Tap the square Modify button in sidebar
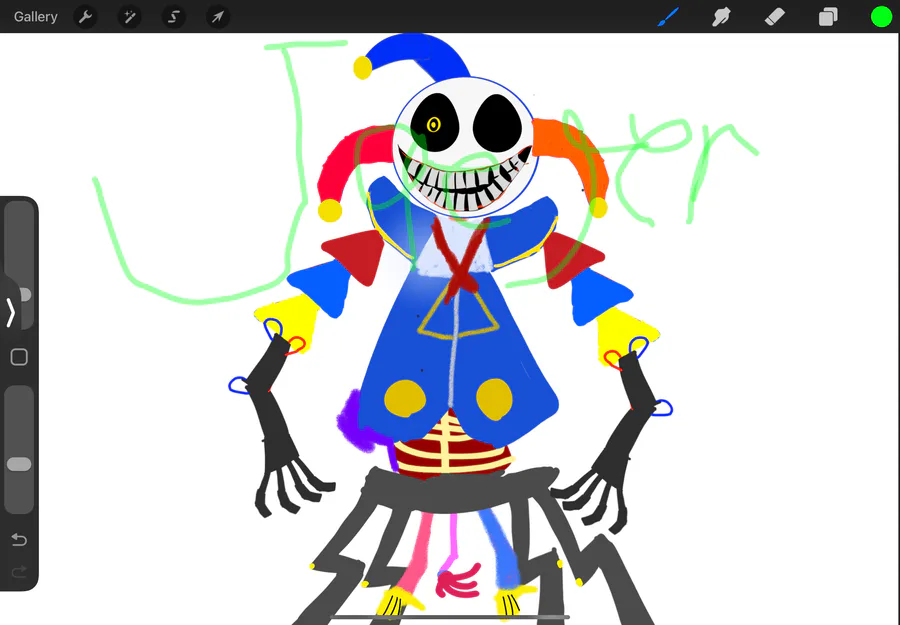This screenshot has height=625, width=900. (x=19, y=357)
